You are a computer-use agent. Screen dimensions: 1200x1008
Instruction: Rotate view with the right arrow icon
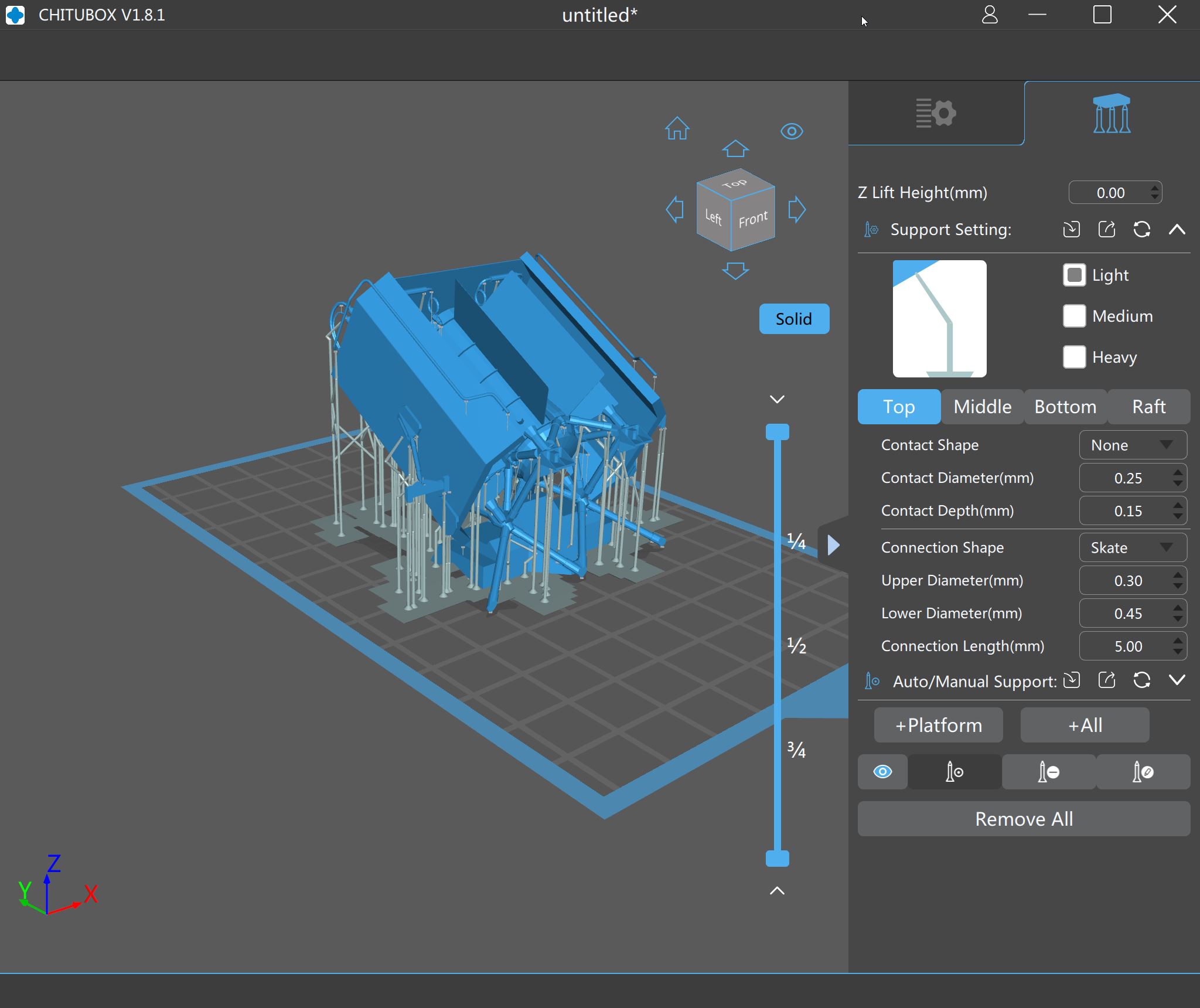(797, 209)
